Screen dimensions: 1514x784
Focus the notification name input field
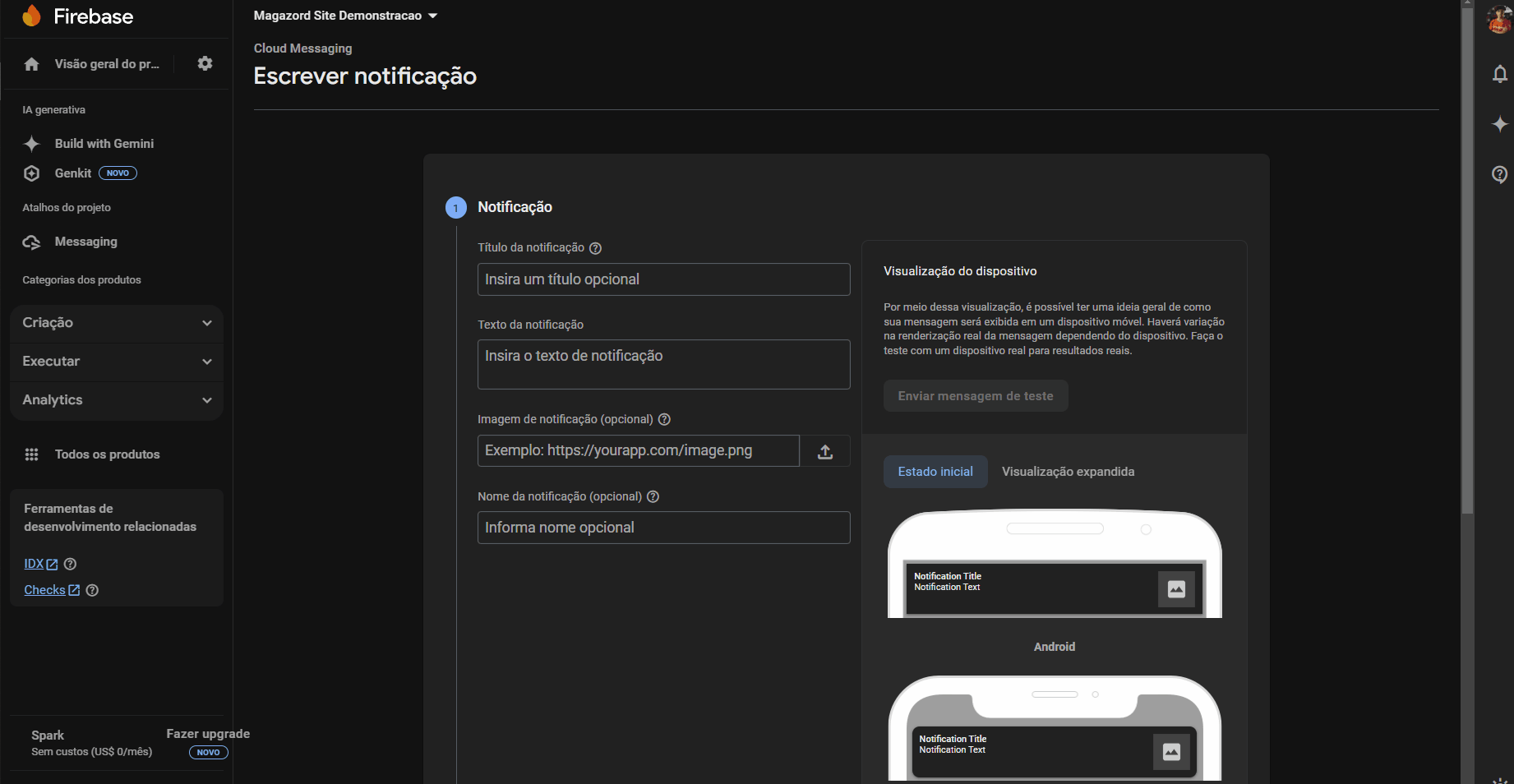click(x=663, y=528)
